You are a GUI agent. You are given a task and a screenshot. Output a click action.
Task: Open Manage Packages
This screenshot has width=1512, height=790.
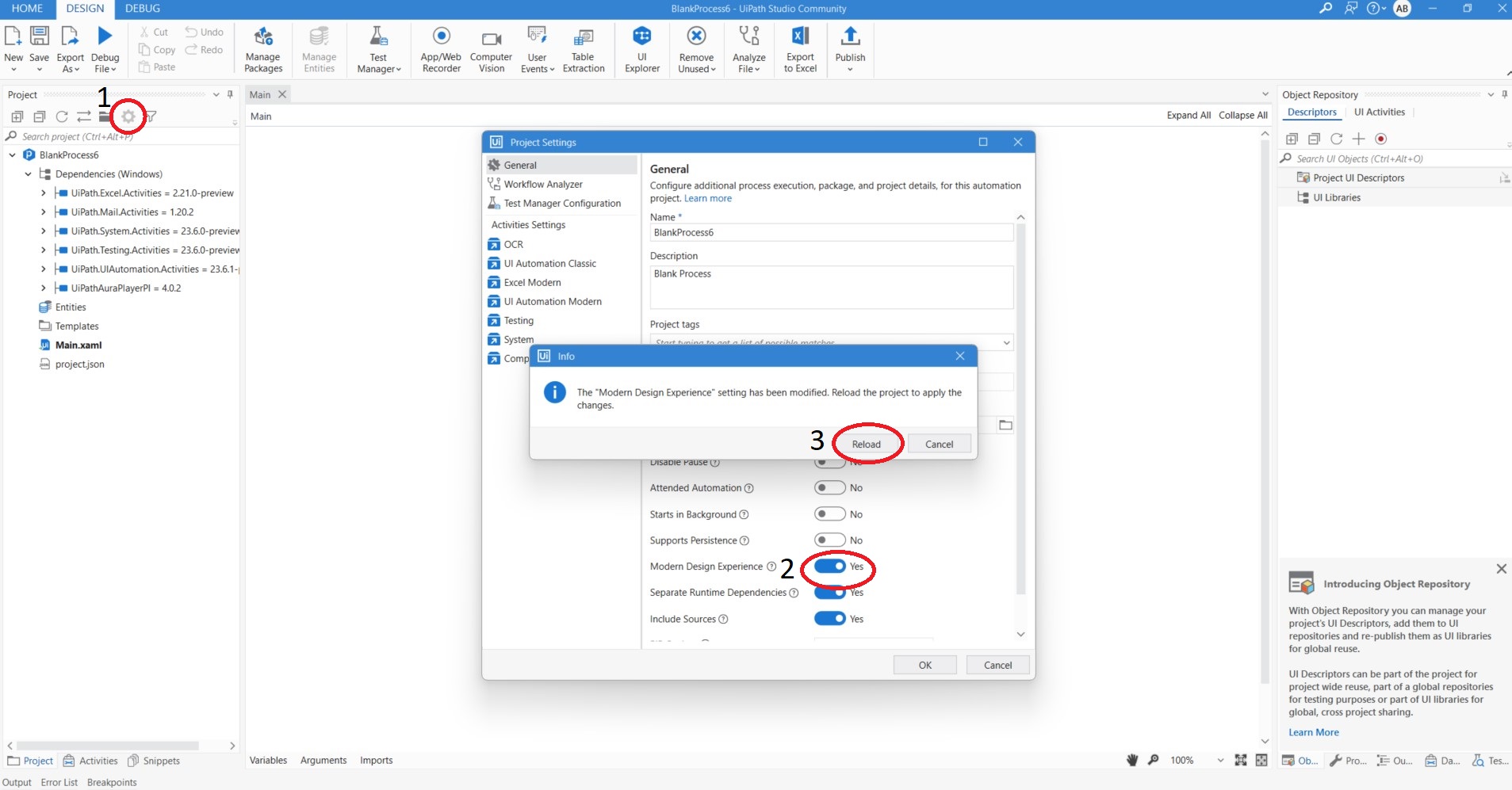click(x=263, y=49)
